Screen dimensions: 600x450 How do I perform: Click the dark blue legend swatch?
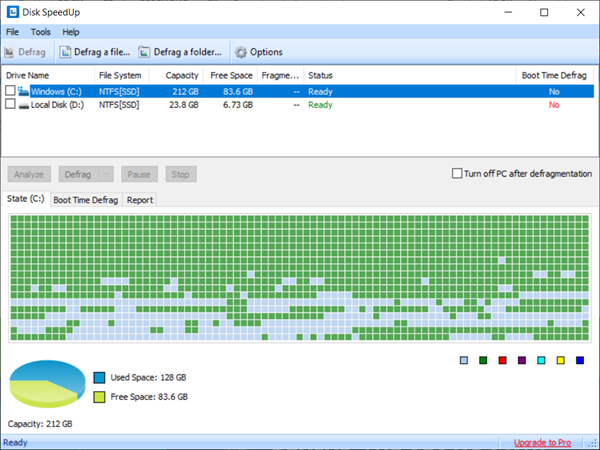tap(580, 360)
